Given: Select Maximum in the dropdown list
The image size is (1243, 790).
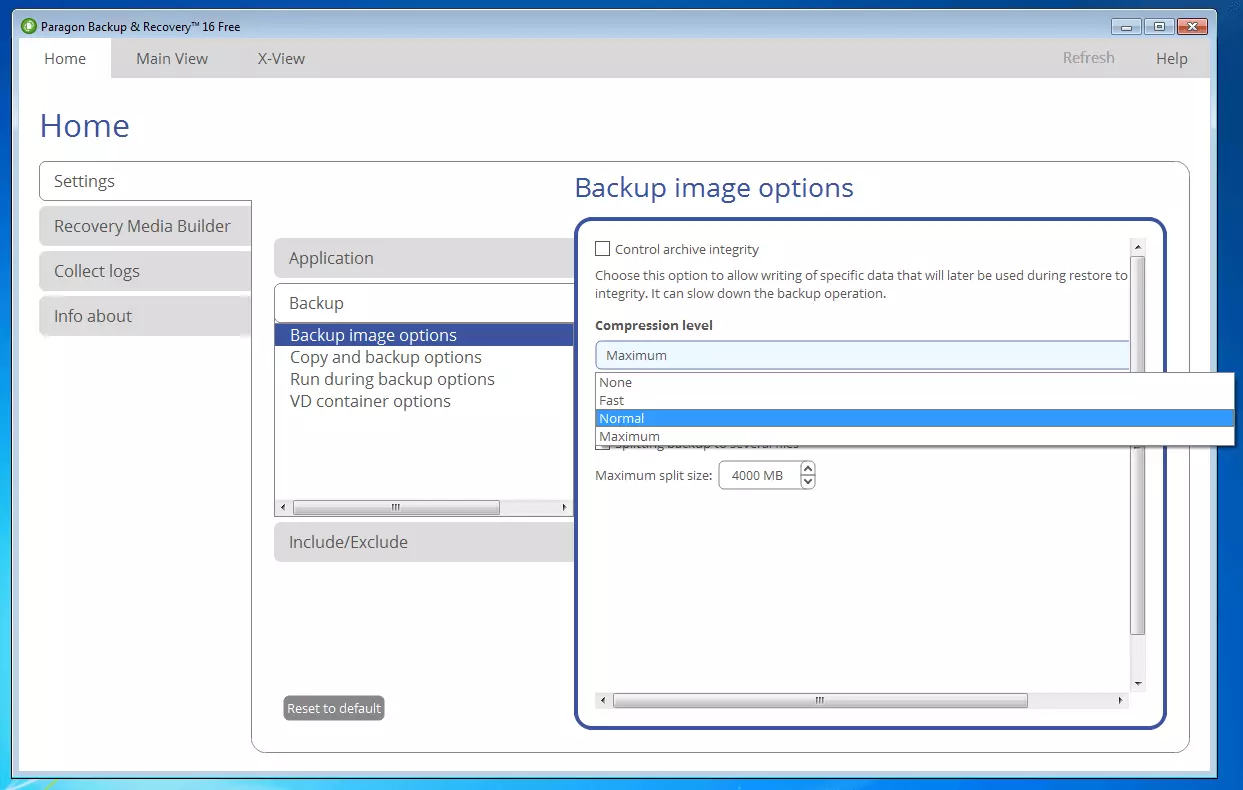Looking at the screenshot, I should [x=630, y=437].
